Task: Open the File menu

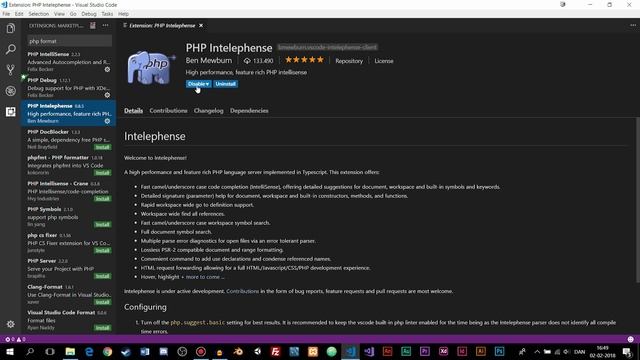Action: [6, 14]
